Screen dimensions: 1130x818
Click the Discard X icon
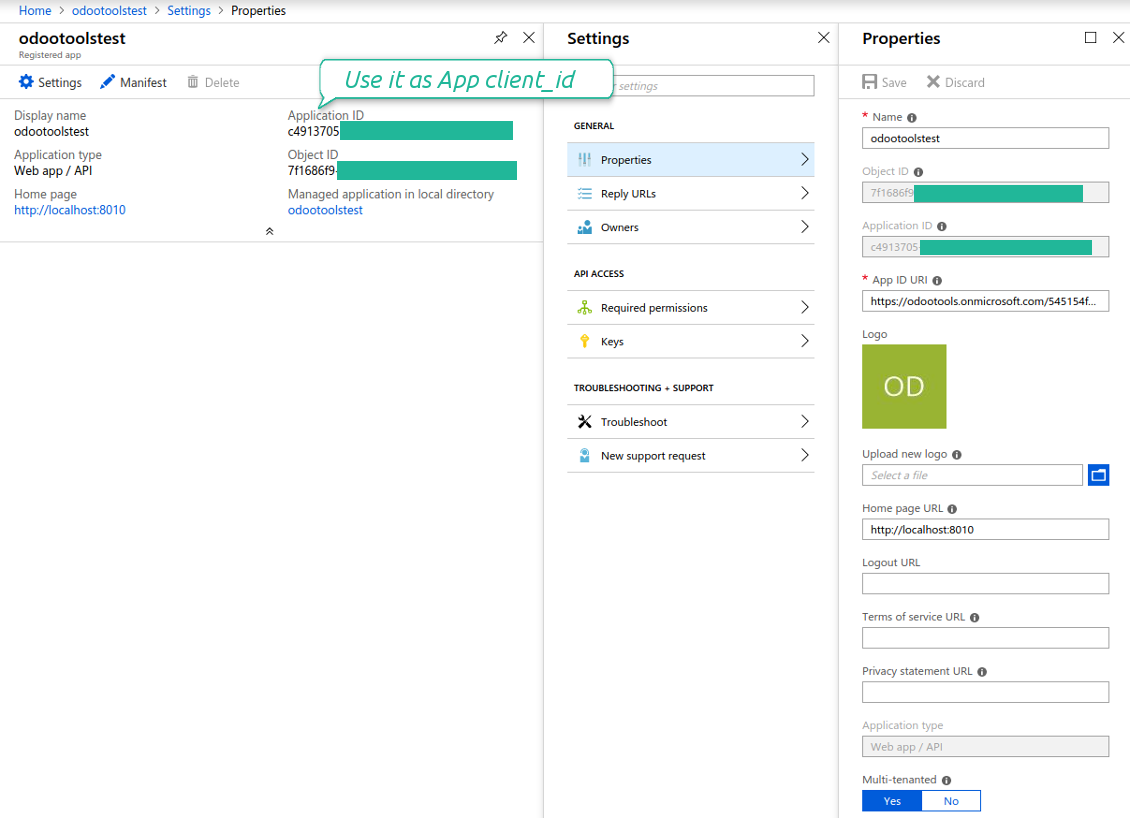point(933,81)
